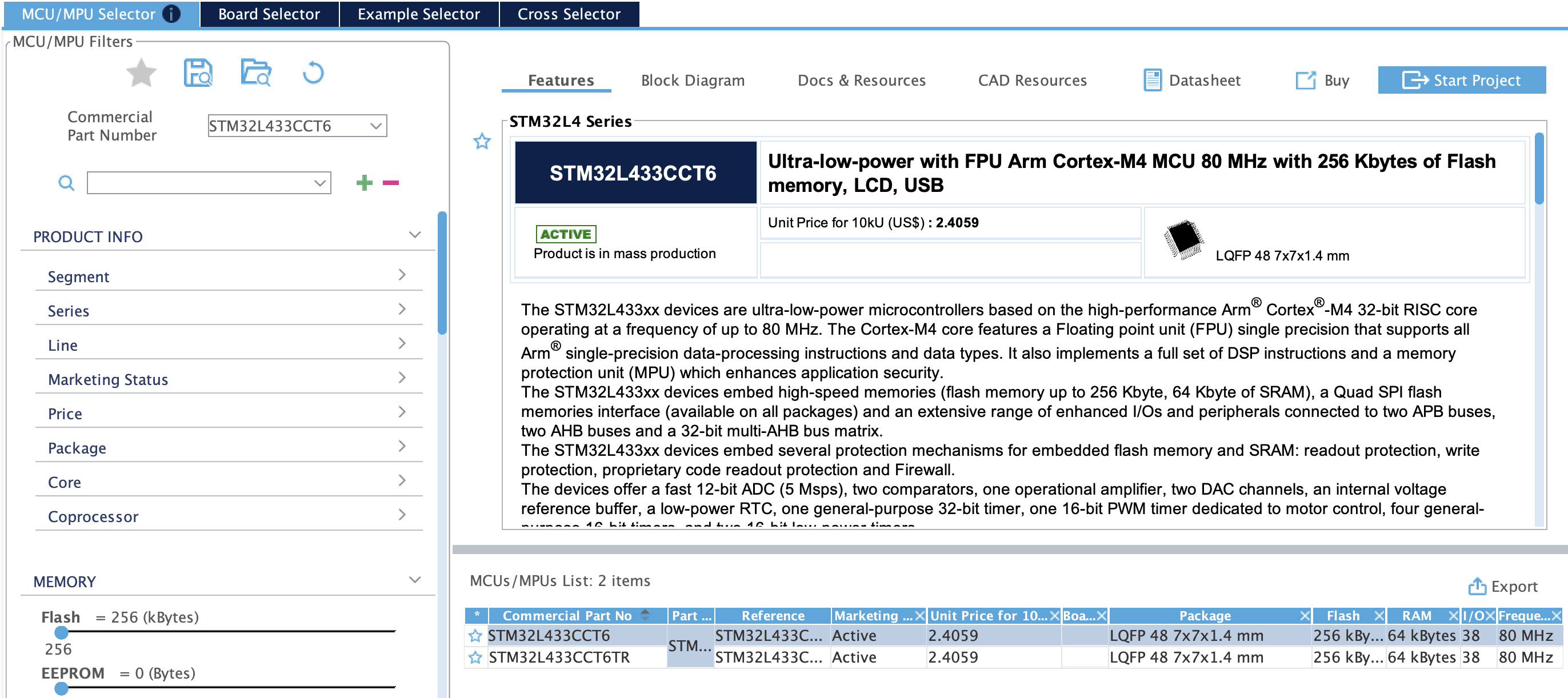Load a saved search via the folder icon
The width and height of the screenshot is (1568, 698).
[x=255, y=73]
